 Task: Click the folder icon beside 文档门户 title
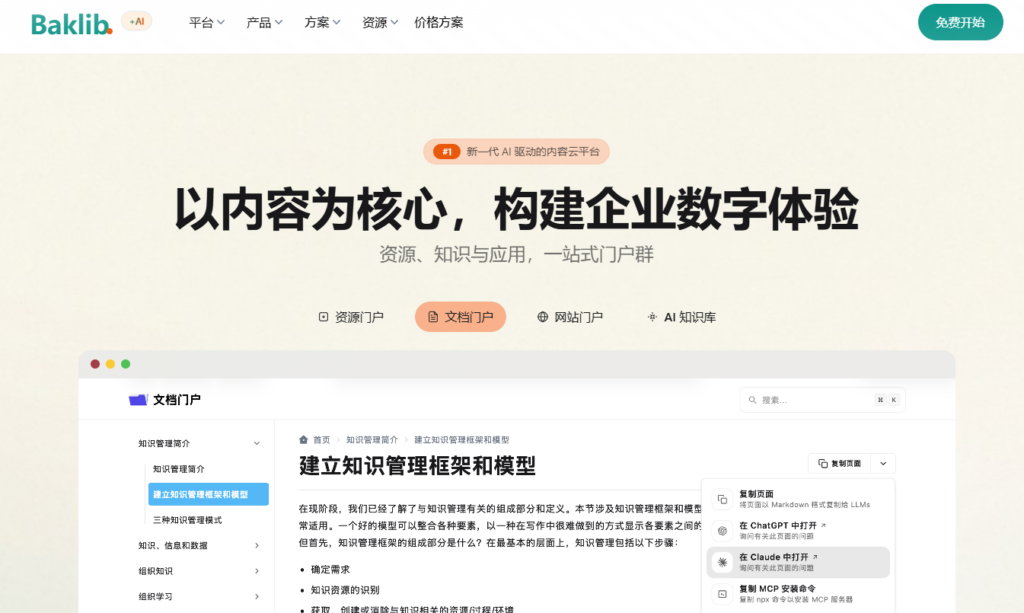click(138, 400)
